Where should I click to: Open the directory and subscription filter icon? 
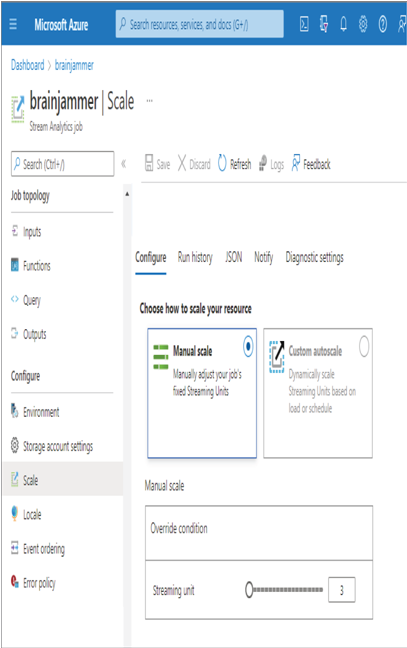[x=324, y=24]
